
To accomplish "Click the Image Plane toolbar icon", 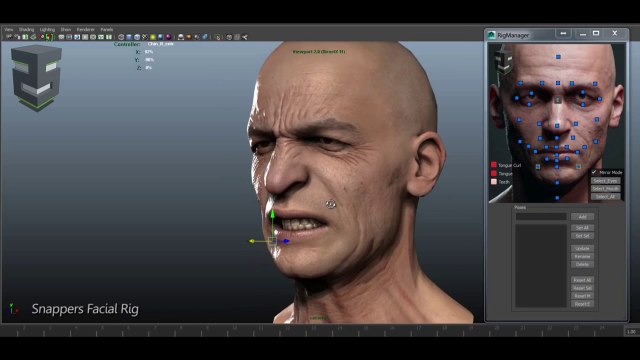I will [33, 37].
